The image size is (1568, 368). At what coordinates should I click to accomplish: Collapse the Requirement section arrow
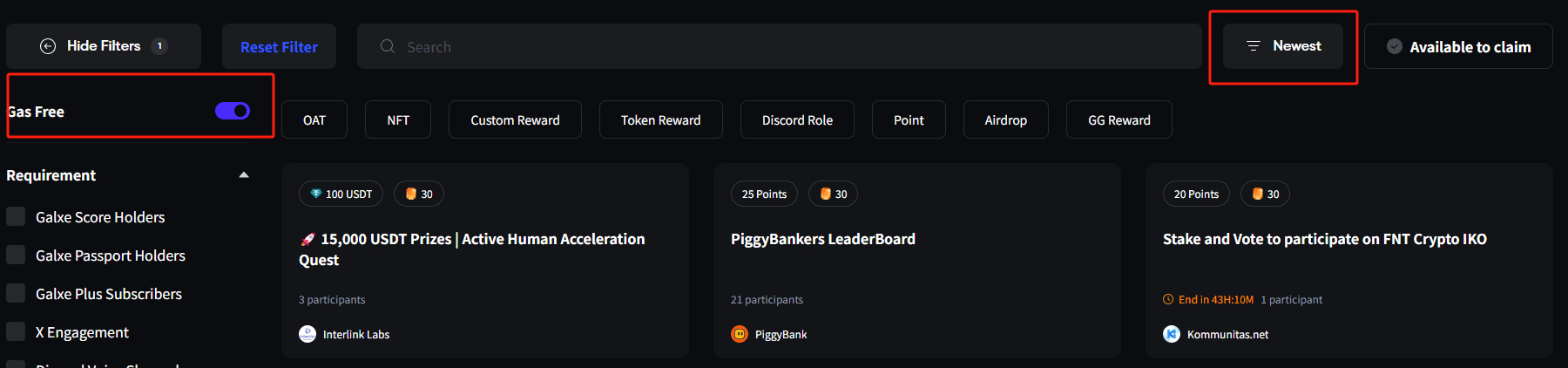pyautogui.click(x=244, y=175)
